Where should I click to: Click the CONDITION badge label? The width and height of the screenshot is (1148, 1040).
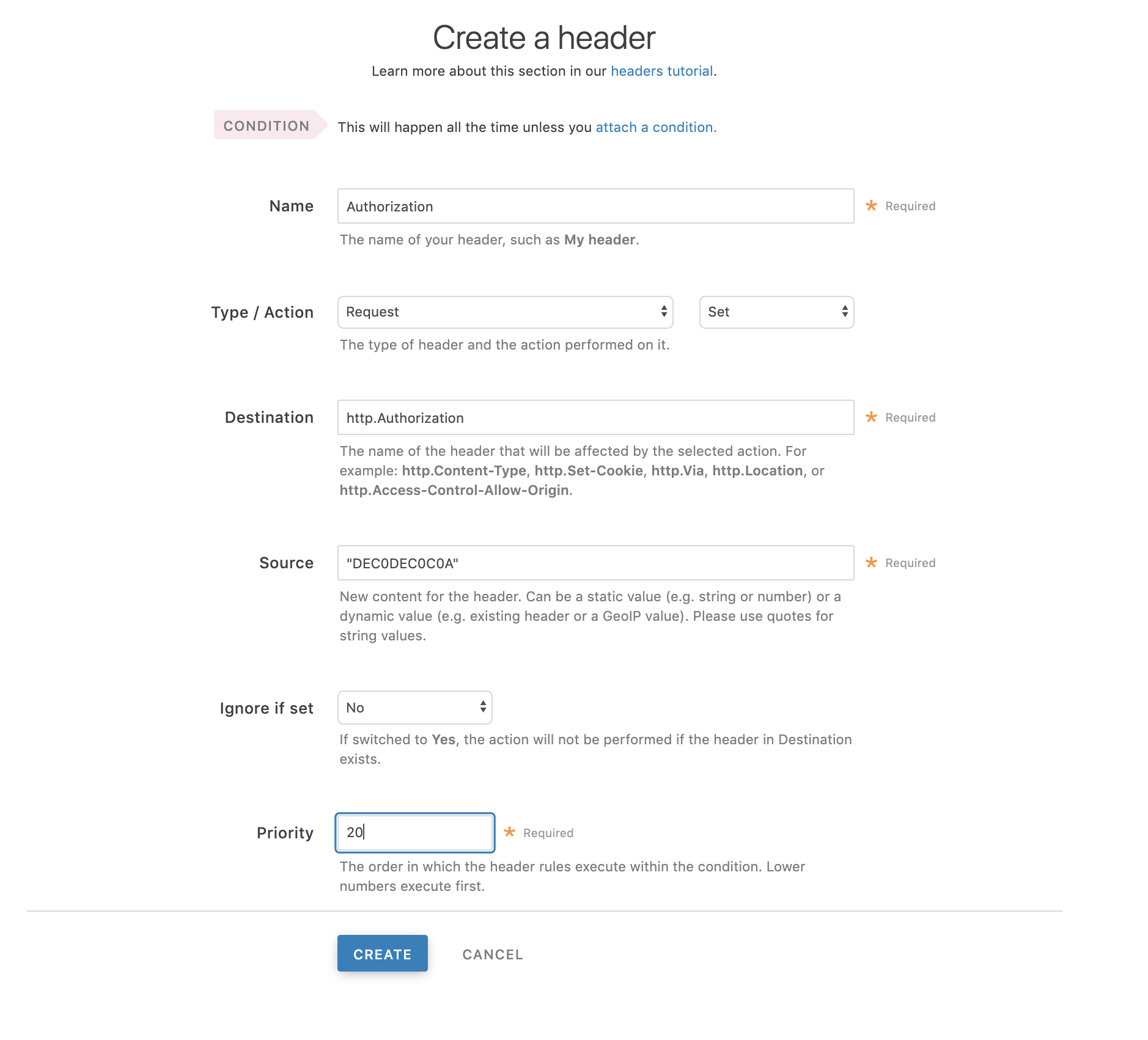pyautogui.click(x=266, y=126)
